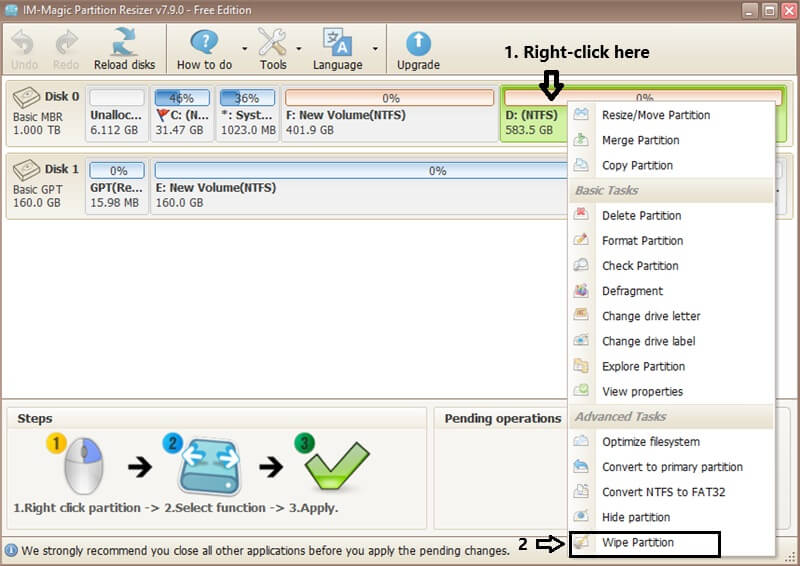Click the Convert to primary partition icon
The image size is (800, 566).
click(581, 466)
